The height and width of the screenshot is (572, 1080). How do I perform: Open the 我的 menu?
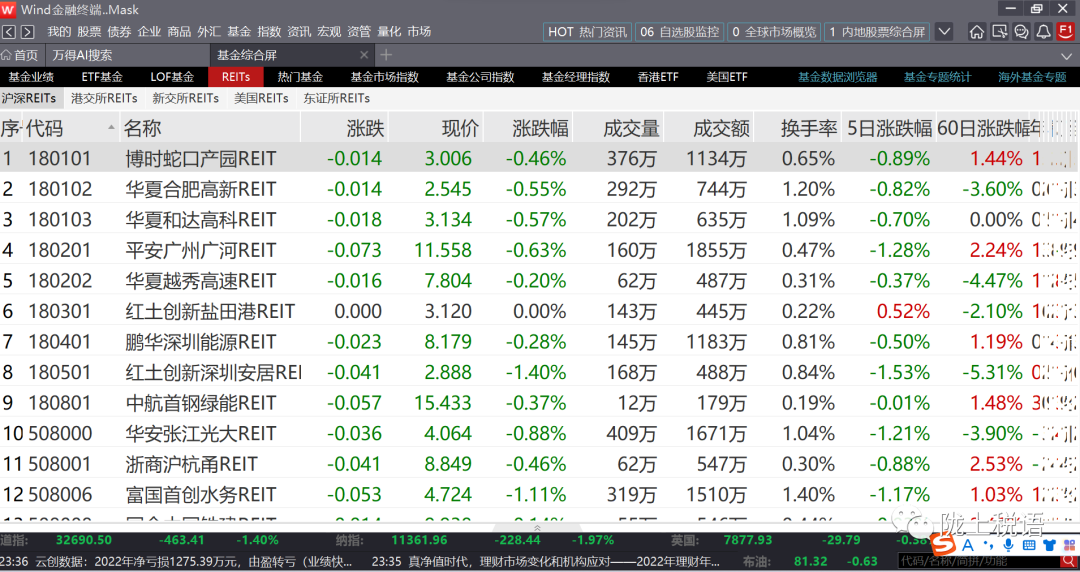point(59,32)
